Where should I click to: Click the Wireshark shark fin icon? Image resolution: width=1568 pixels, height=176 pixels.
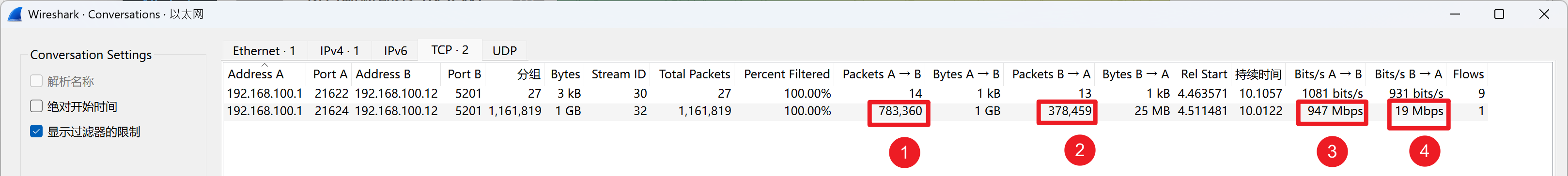[15, 14]
